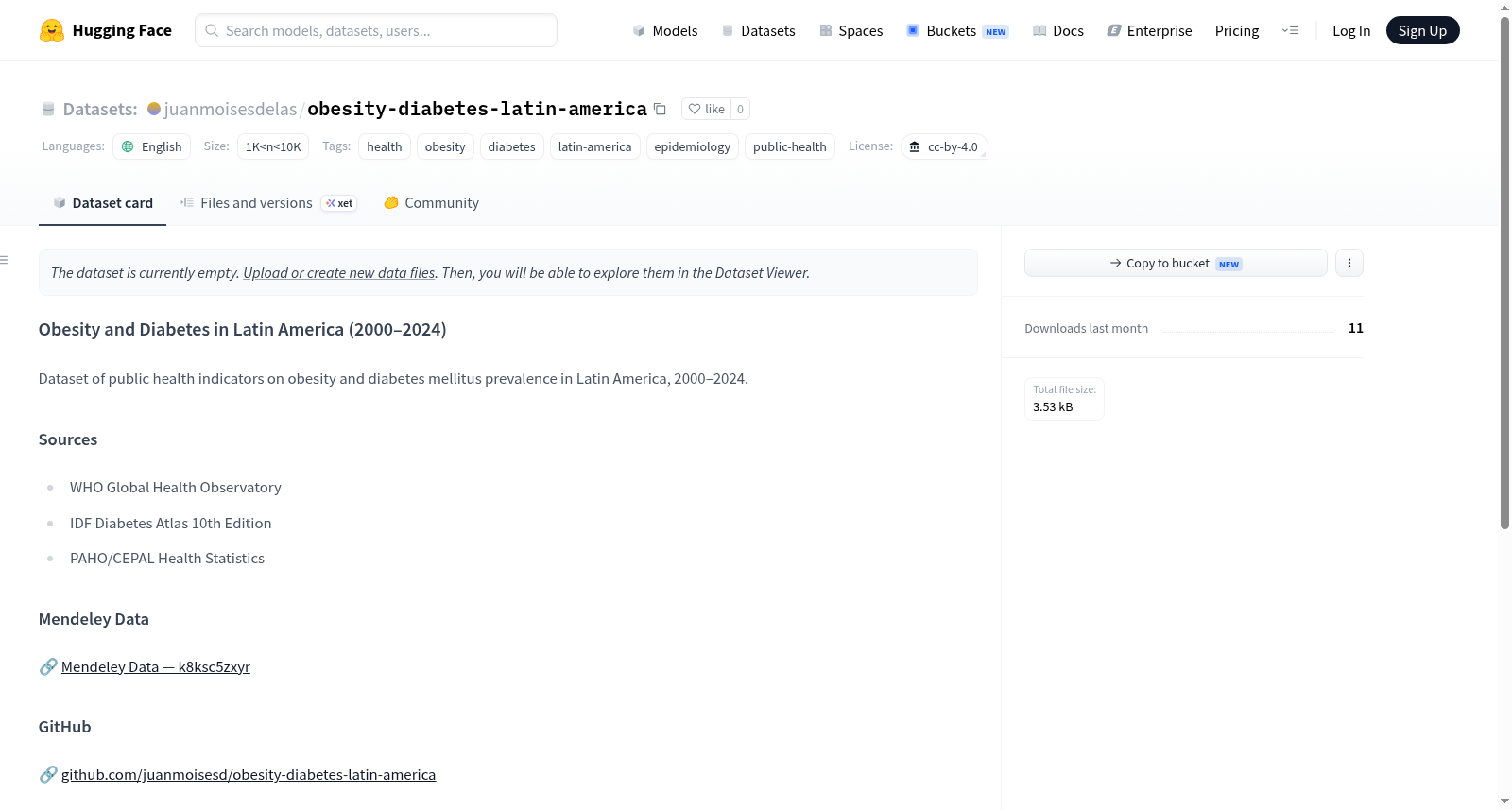Open the github.com/juanmoisesd repository link
Screen dimensions: 1512x810
(x=249, y=774)
